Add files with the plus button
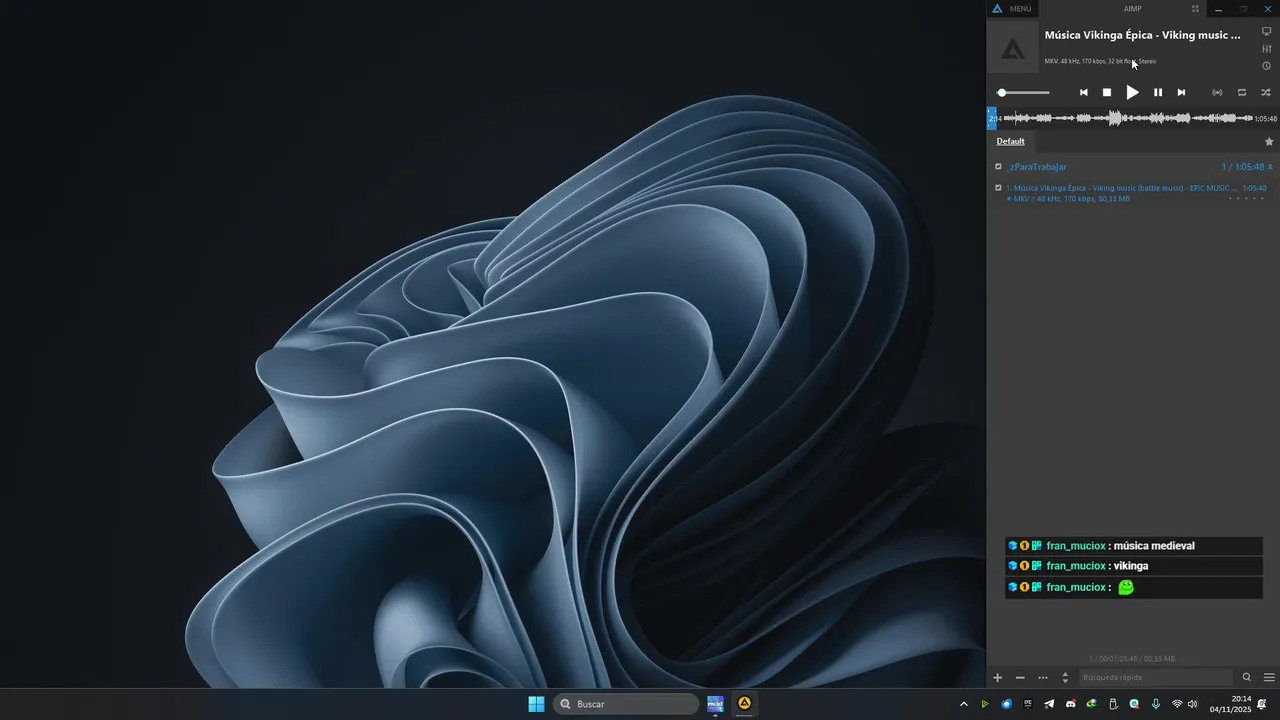This screenshot has height=720, width=1280. [x=997, y=678]
